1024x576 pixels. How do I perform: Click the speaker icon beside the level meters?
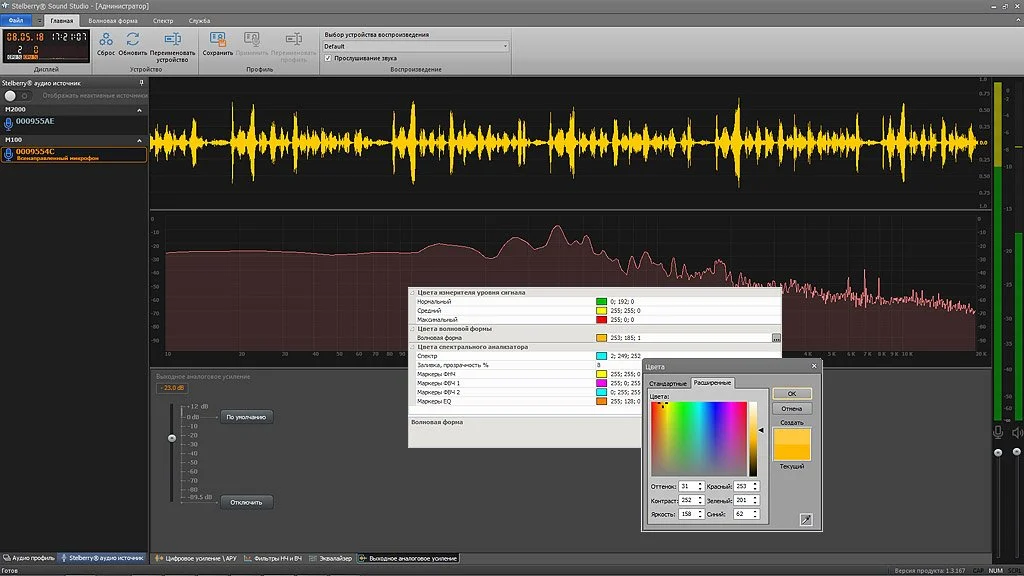coord(1017,432)
